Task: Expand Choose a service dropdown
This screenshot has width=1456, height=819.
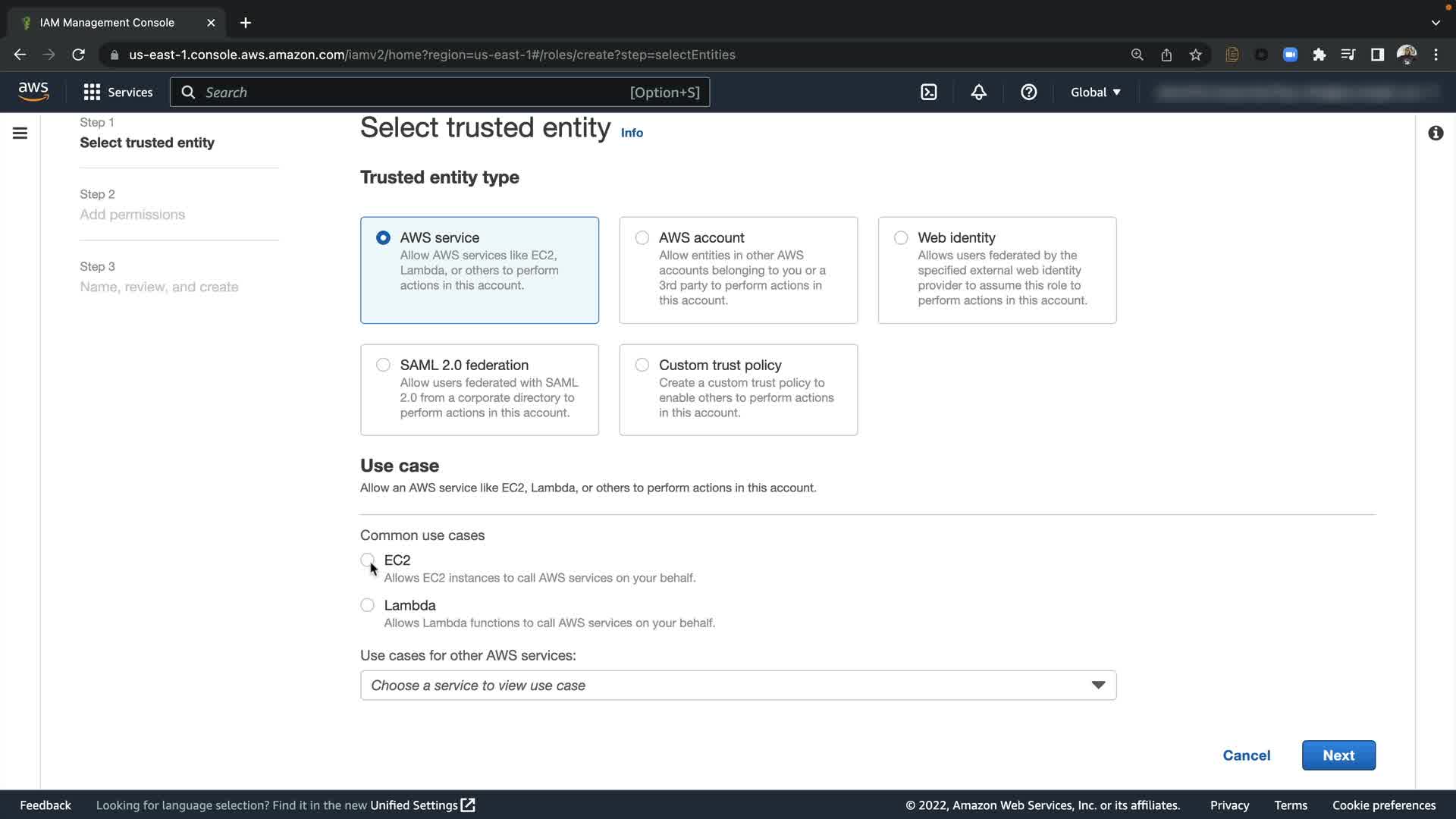Action: click(737, 686)
